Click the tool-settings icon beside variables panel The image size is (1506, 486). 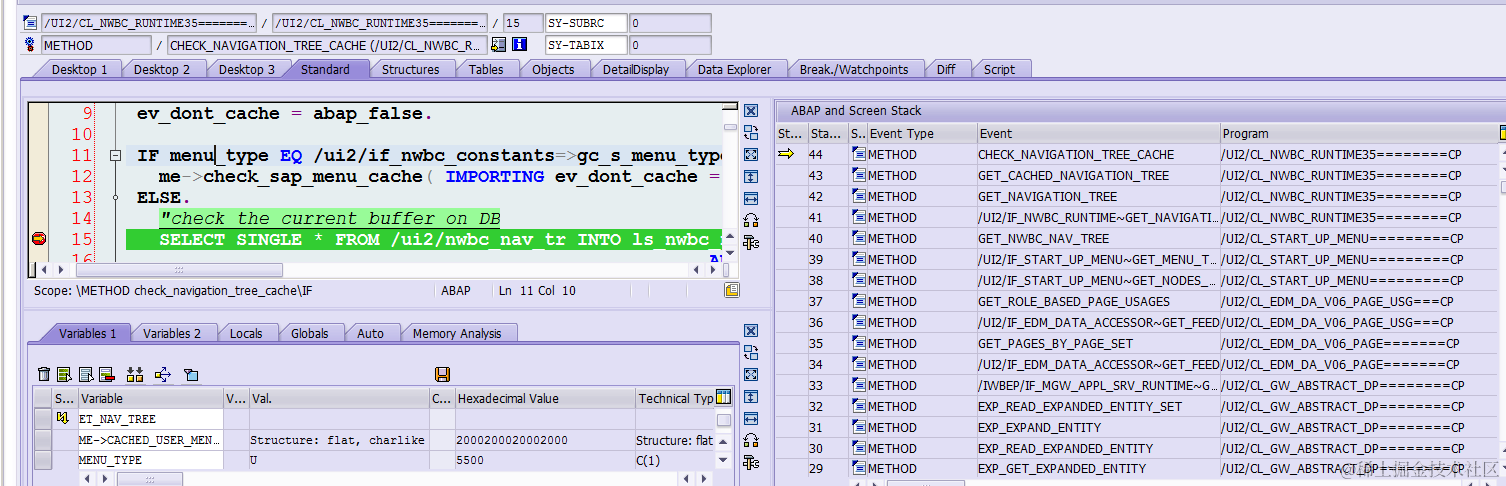tap(751, 462)
